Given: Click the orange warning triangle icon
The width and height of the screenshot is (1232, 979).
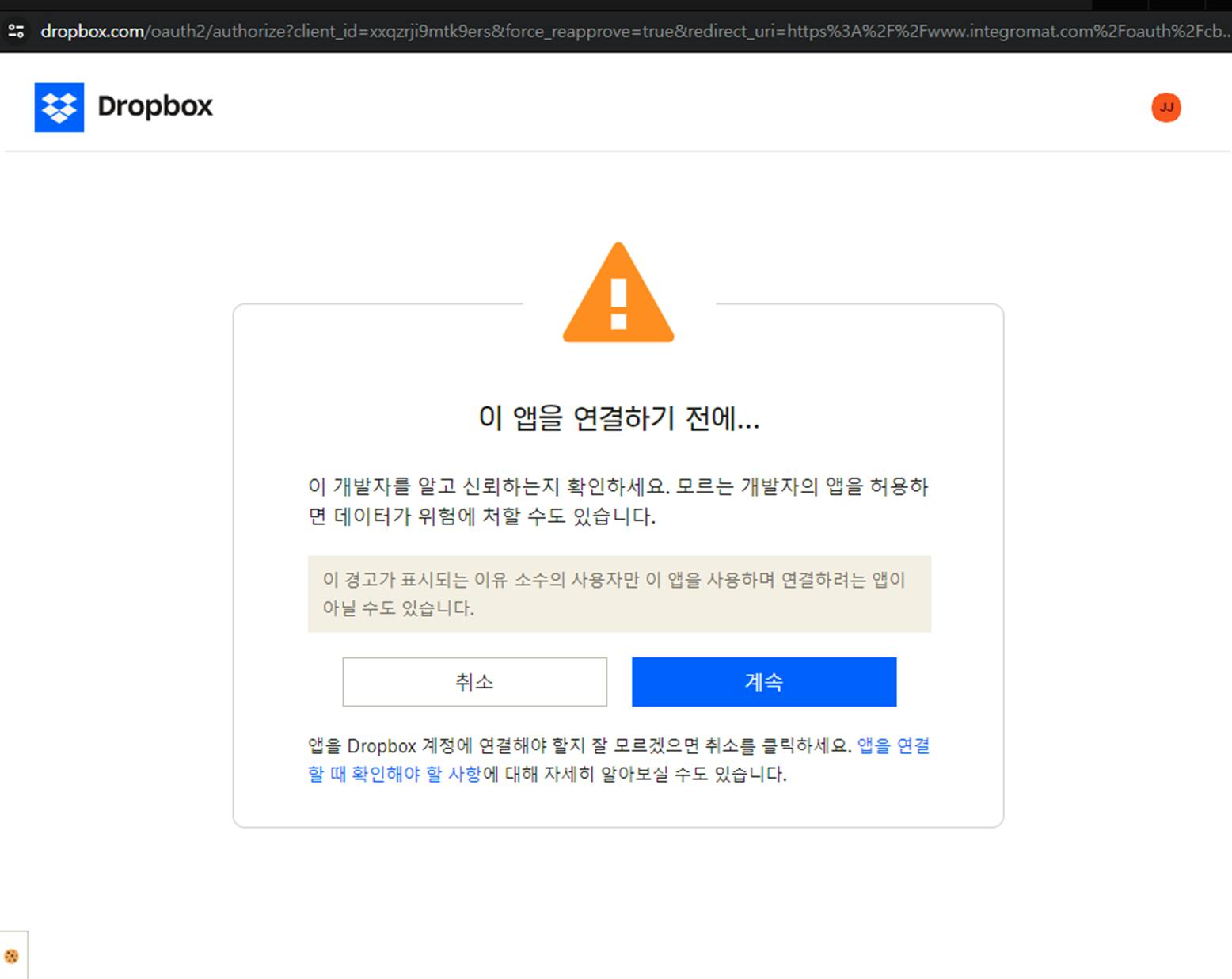Looking at the screenshot, I should (x=618, y=292).
